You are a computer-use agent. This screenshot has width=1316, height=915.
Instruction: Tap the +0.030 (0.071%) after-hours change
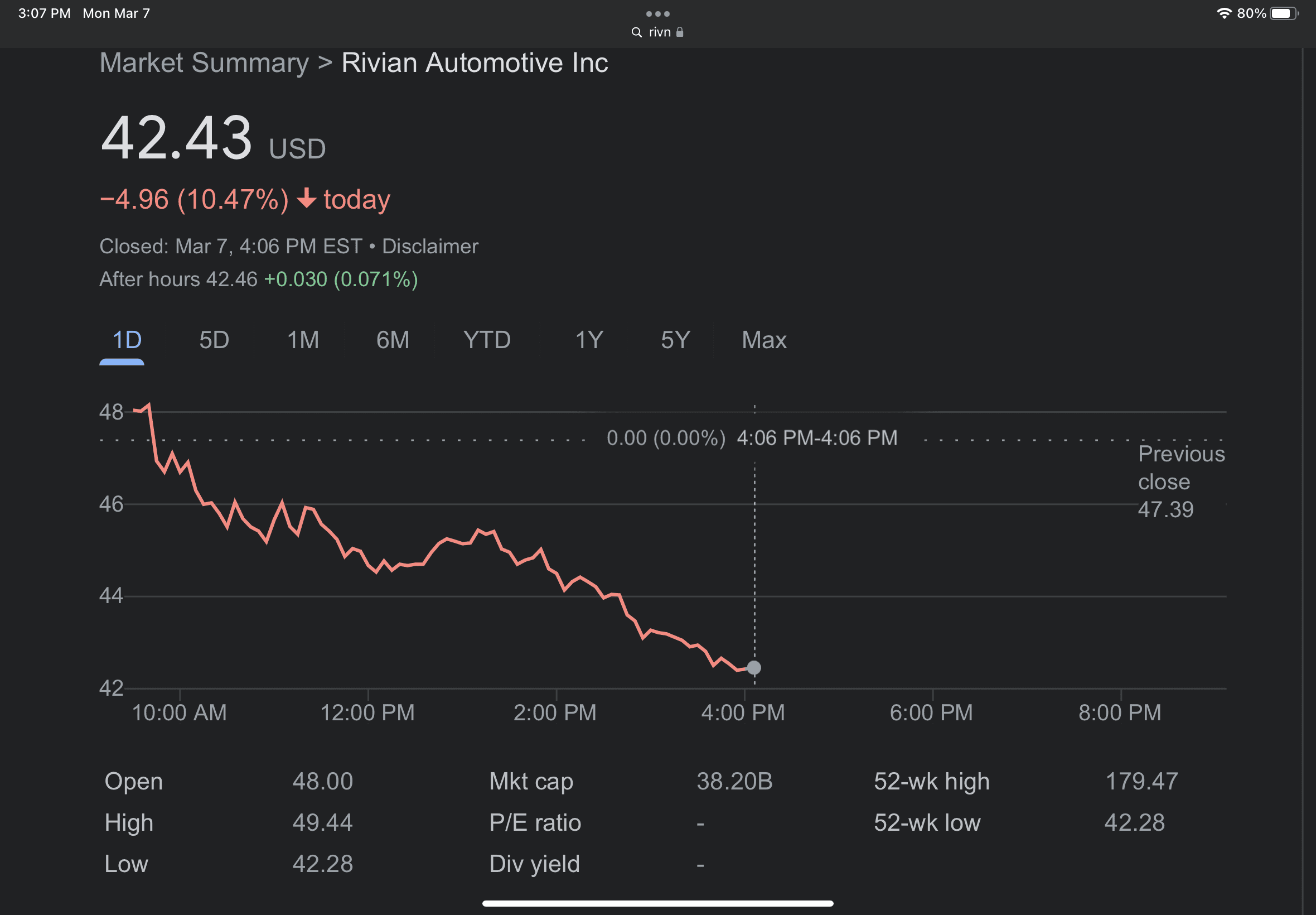coord(341,279)
